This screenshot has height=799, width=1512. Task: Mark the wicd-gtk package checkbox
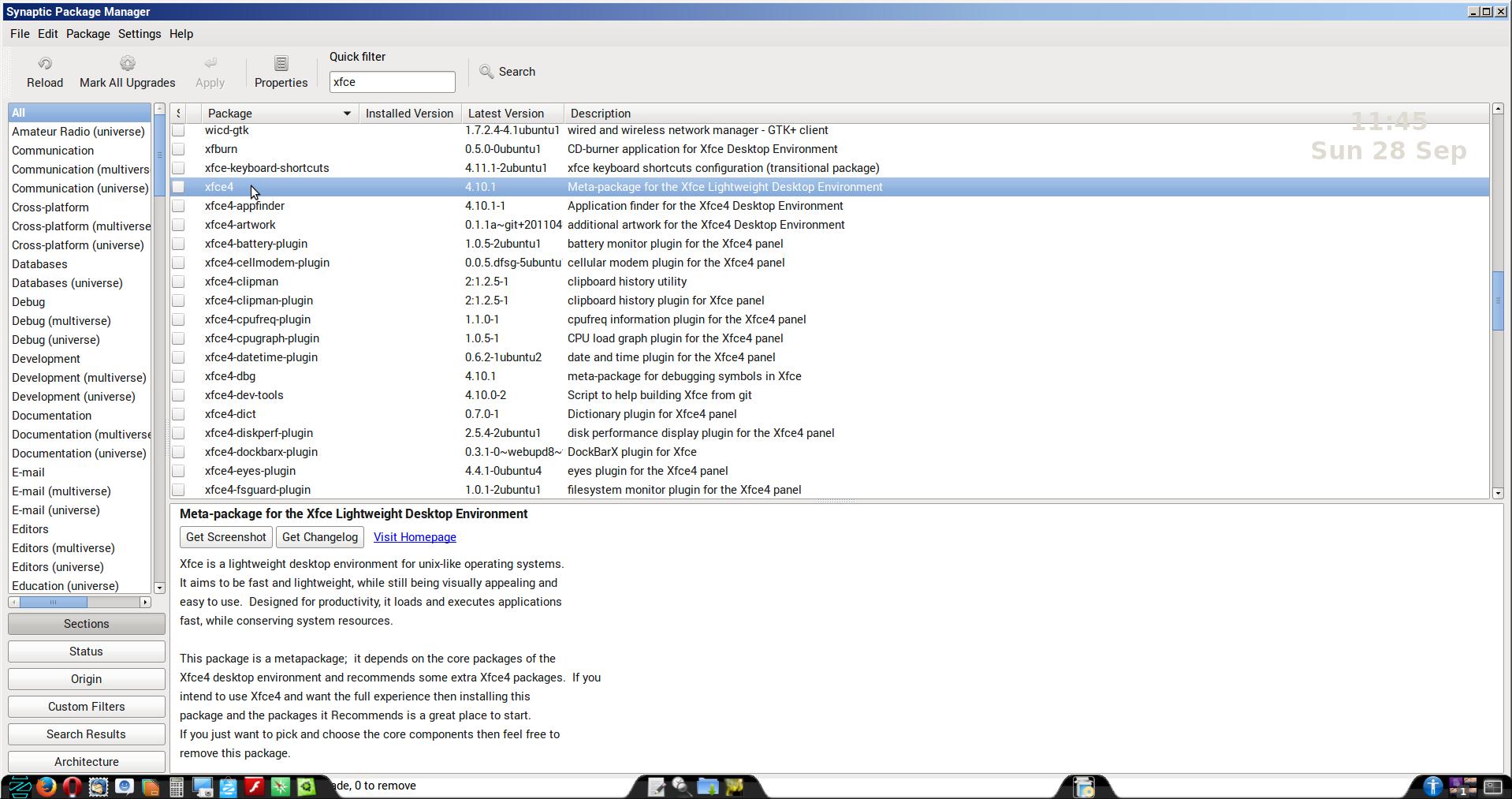tap(178, 130)
